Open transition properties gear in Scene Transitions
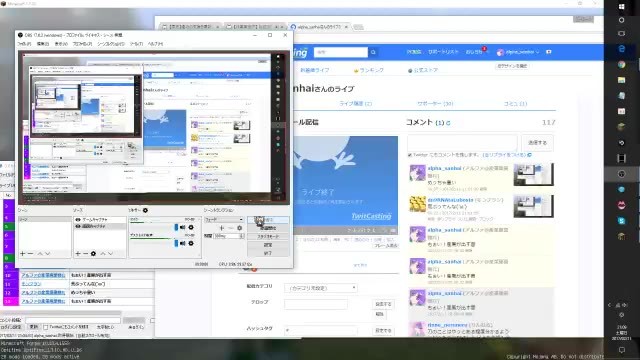This screenshot has height=360, width=640. (240, 228)
